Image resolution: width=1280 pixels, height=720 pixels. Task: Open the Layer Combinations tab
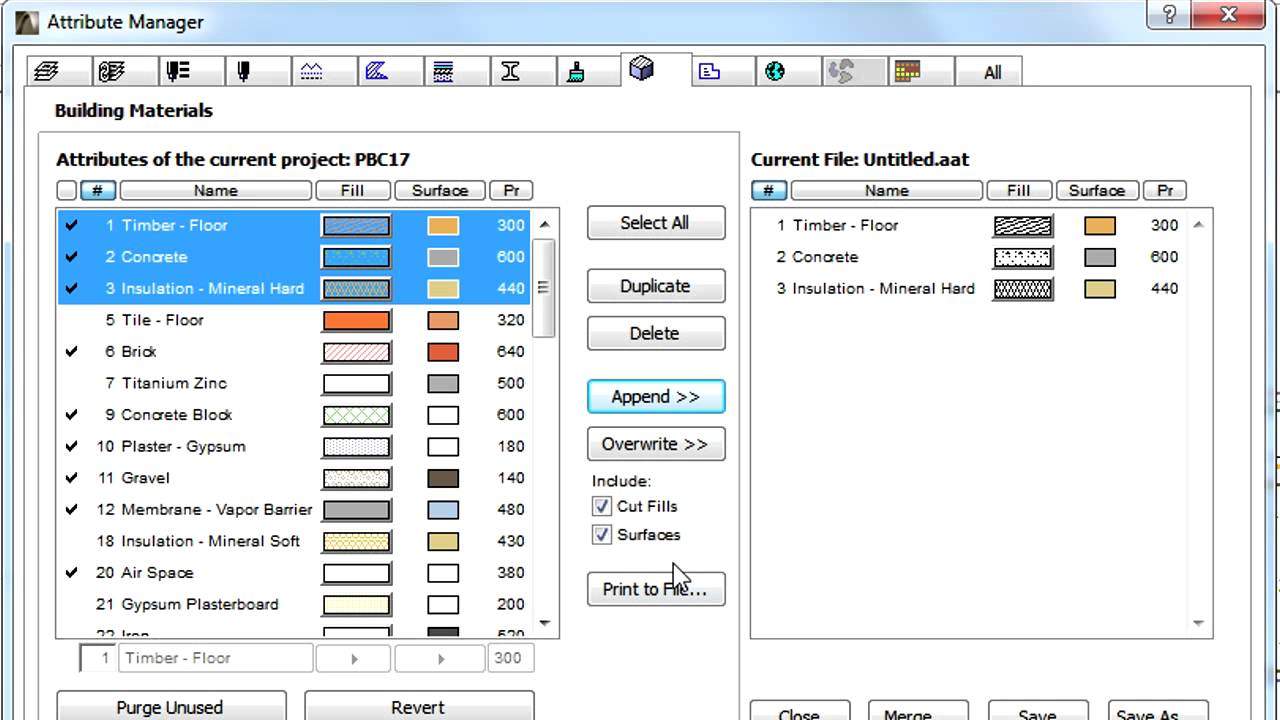111,72
